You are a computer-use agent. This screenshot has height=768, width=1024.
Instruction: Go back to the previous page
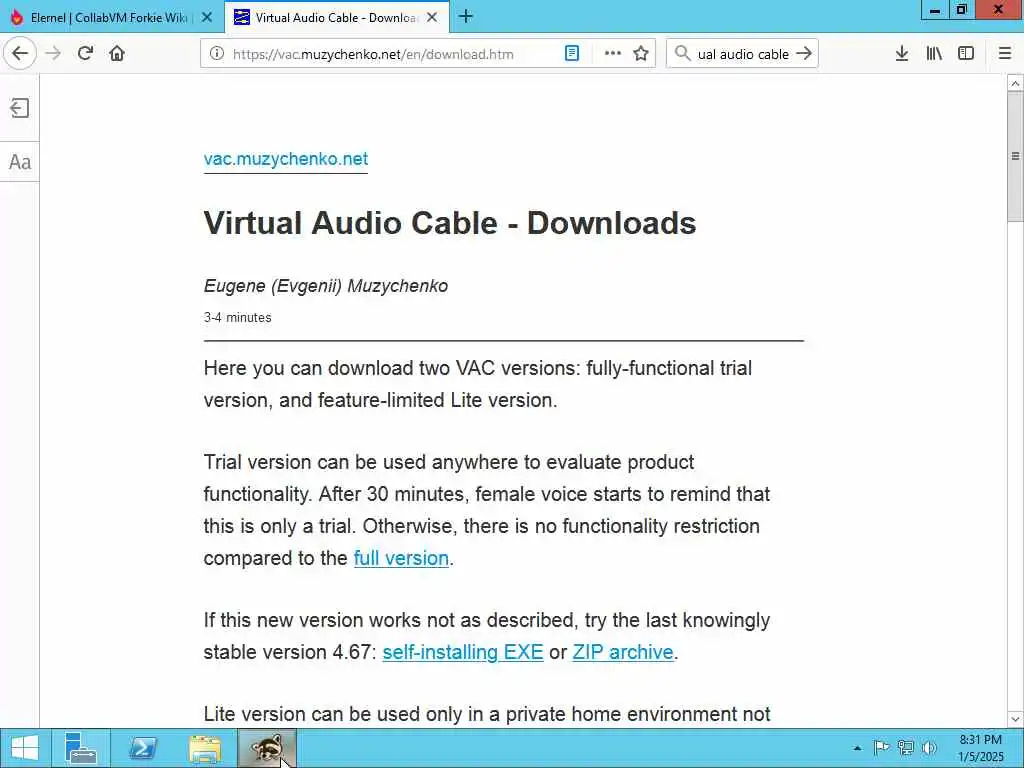click(x=20, y=53)
